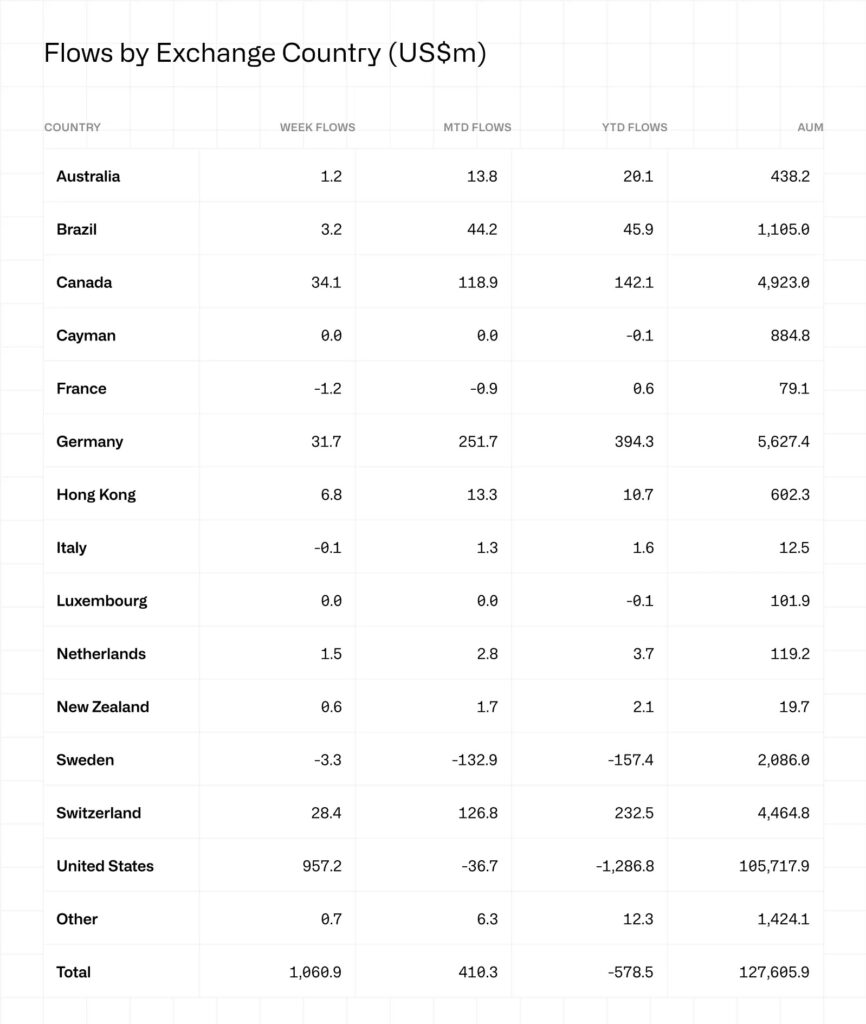
Task: Select the France row label
Action: (x=81, y=388)
